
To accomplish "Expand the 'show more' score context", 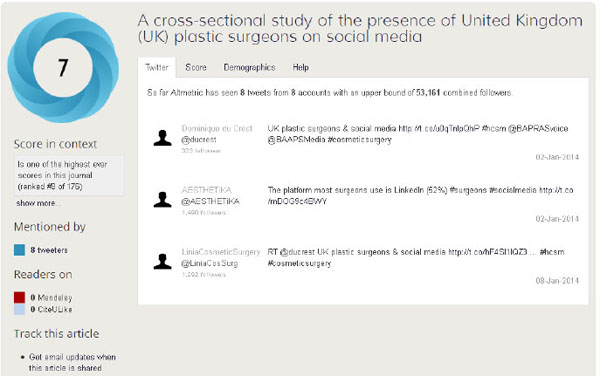I will tap(38, 203).
